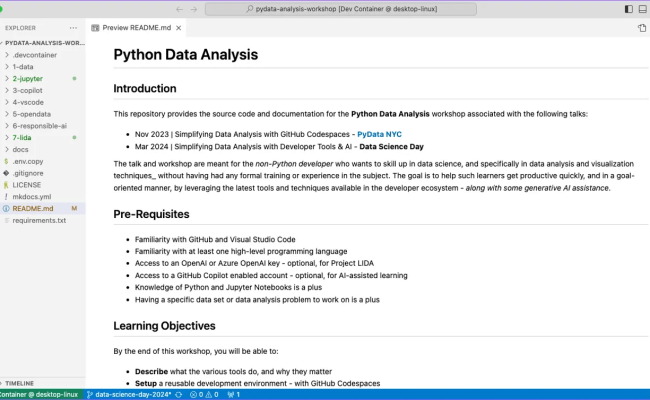Click the Pre-Requisites heading
Screen dimensions: 650x400
151,214
